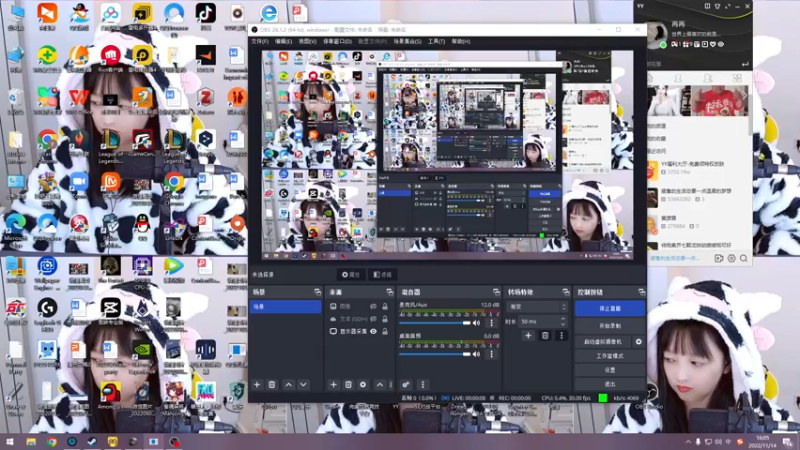Viewport: 800px width, 450px height.
Task: Click the 启动虚拟摄像机 button
Action: [603, 342]
